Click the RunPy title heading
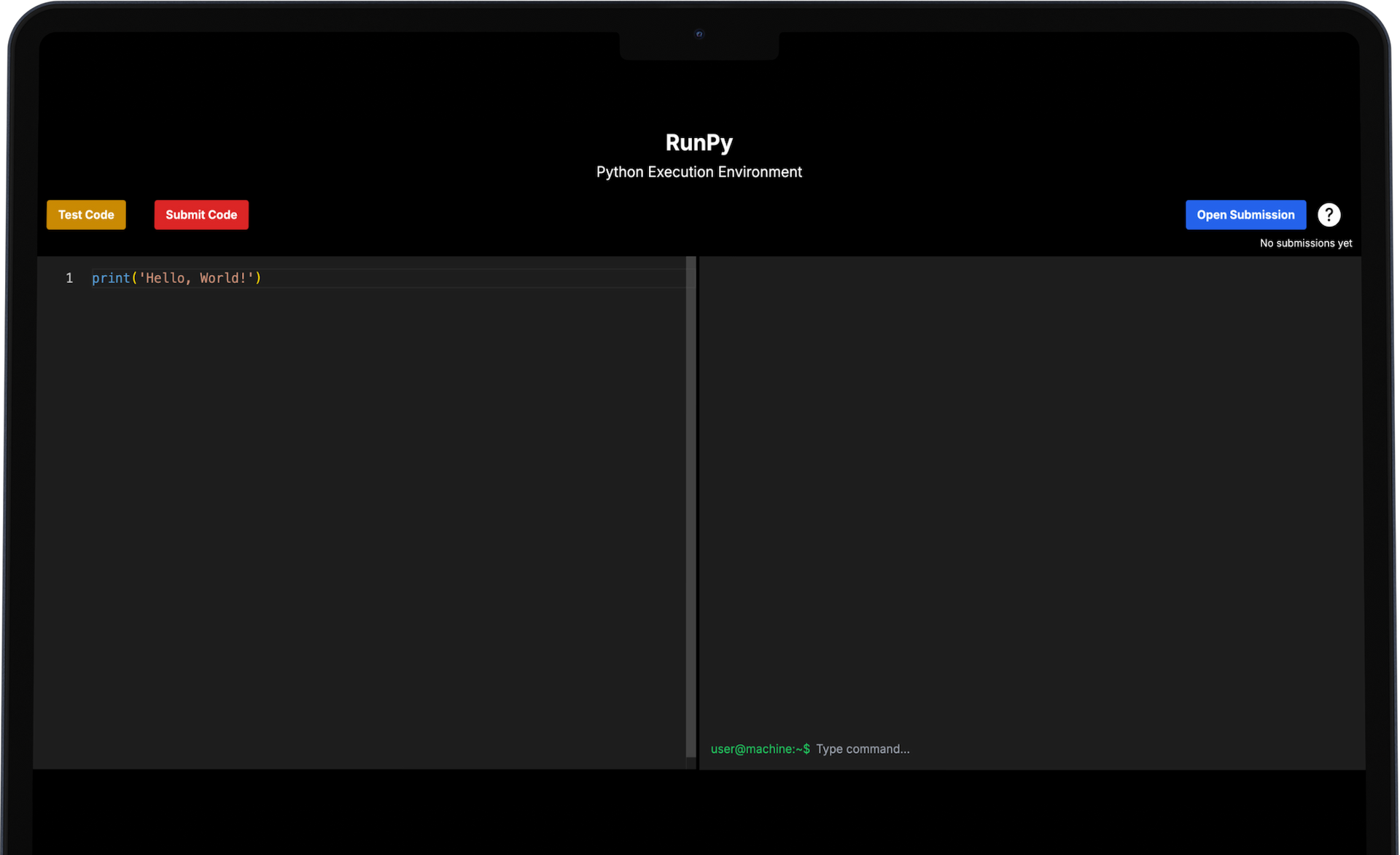Screen dimensions: 1400x855 click(x=699, y=142)
